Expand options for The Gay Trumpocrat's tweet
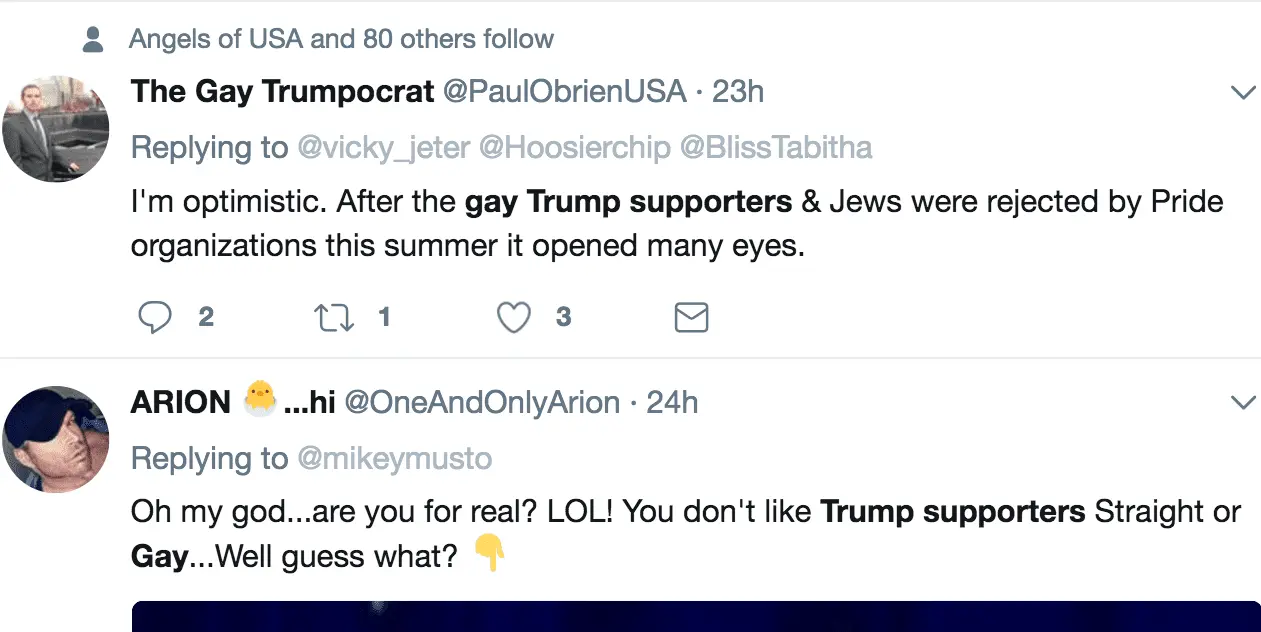This screenshot has width=1261, height=632. click(x=1243, y=93)
